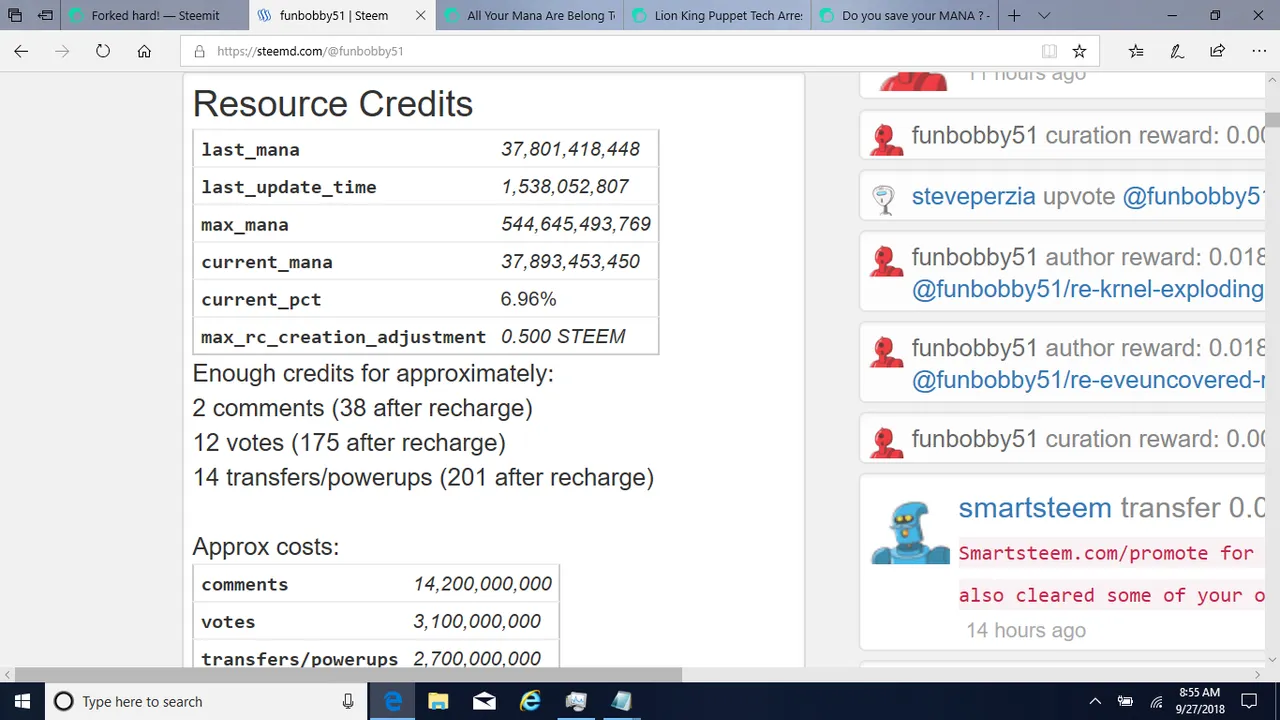
Task: Show hidden system tray icons chevron
Action: point(1095,701)
